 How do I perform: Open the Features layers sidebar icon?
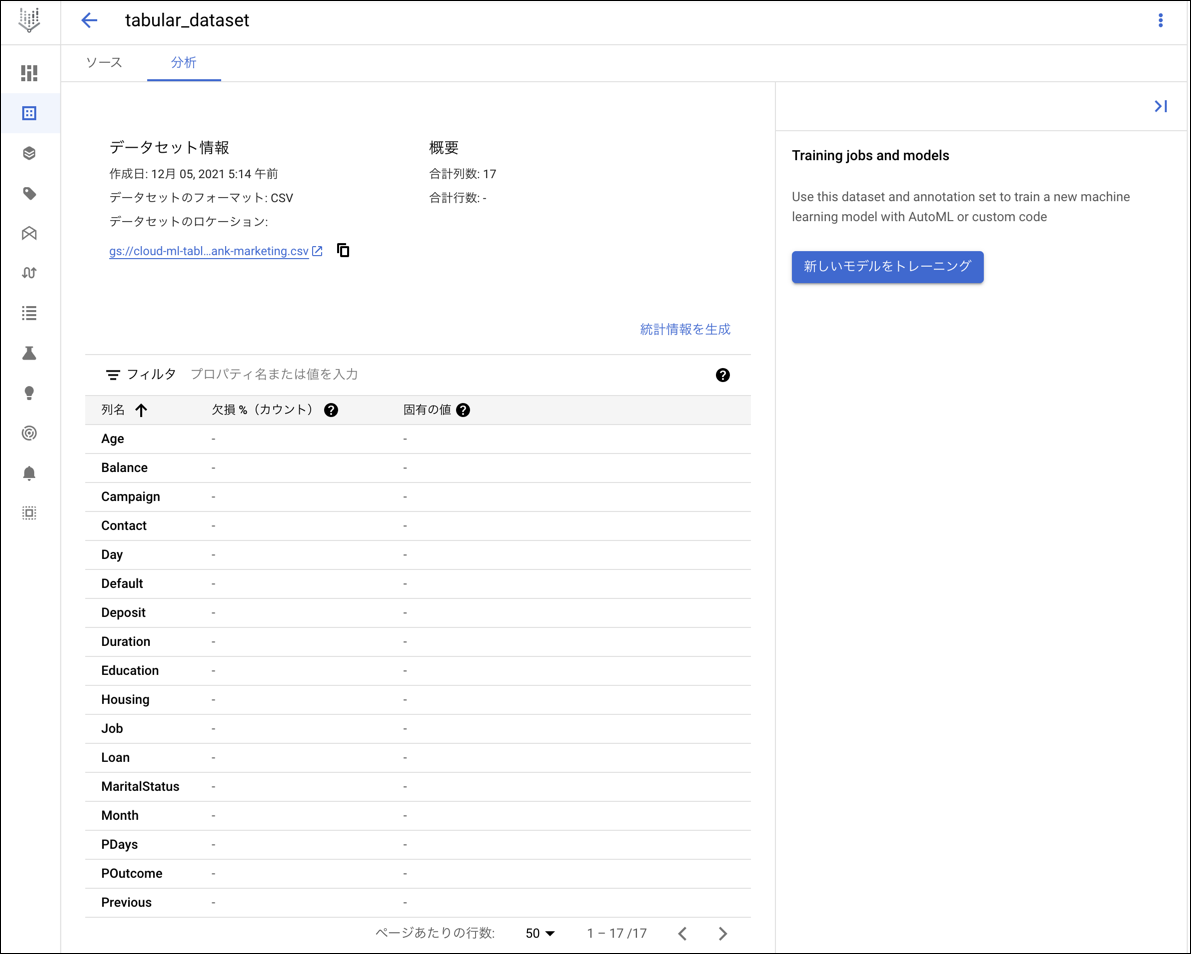pyautogui.click(x=29, y=153)
